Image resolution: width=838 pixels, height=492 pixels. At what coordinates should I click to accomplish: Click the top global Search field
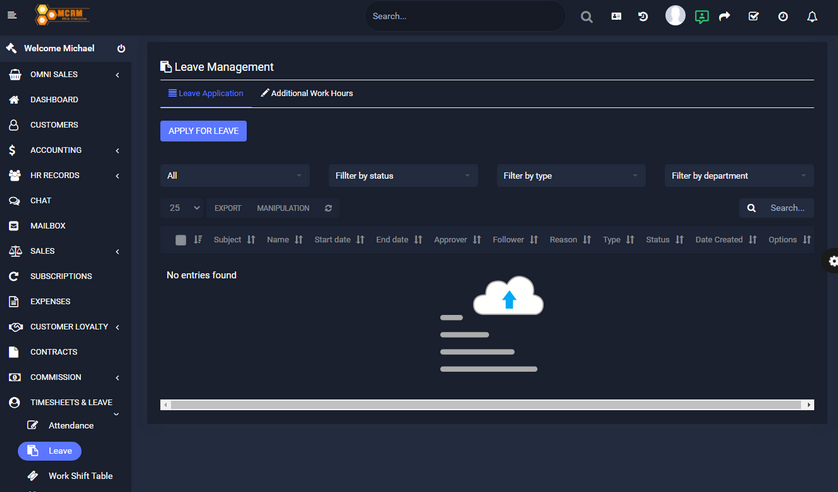[x=464, y=16]
